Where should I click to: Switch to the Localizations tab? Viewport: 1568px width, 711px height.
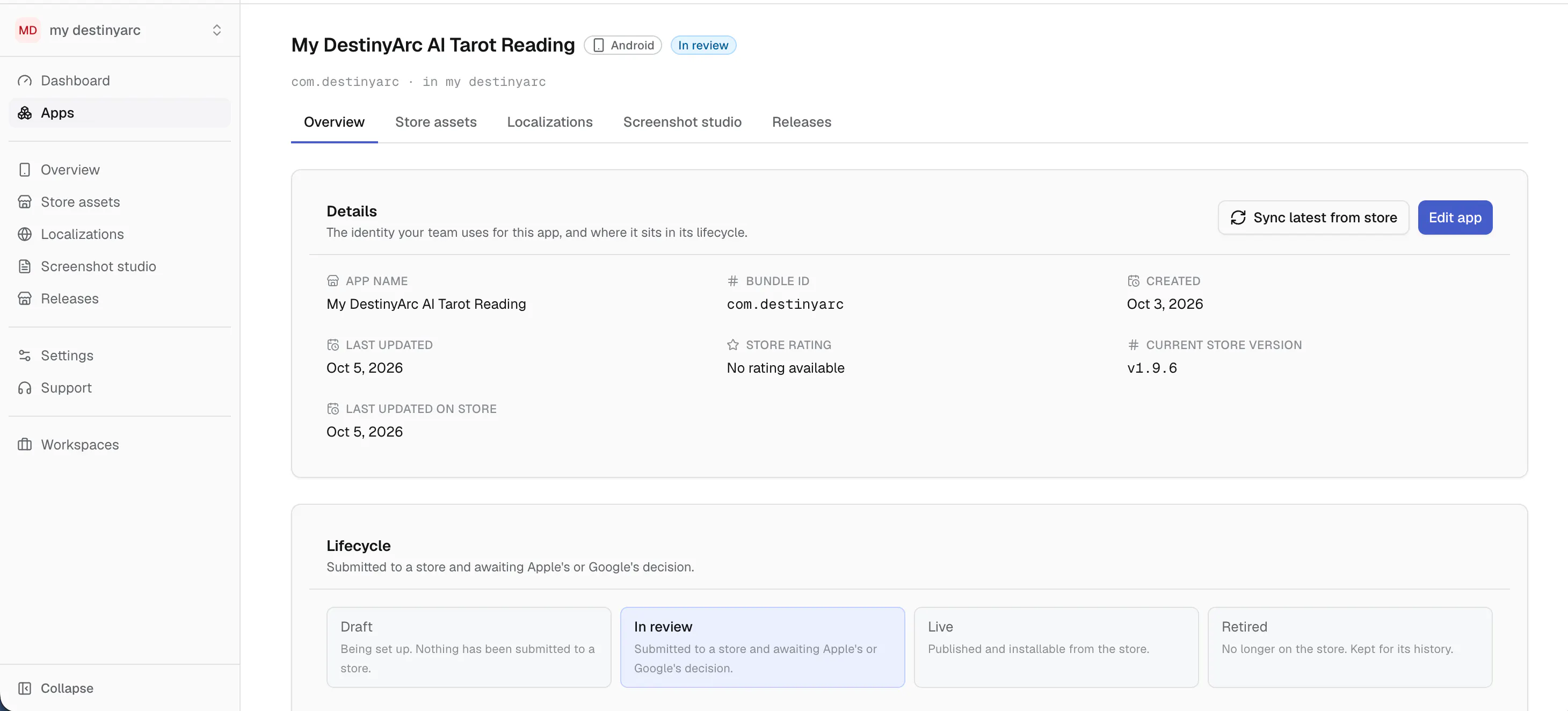coord(550,122)
